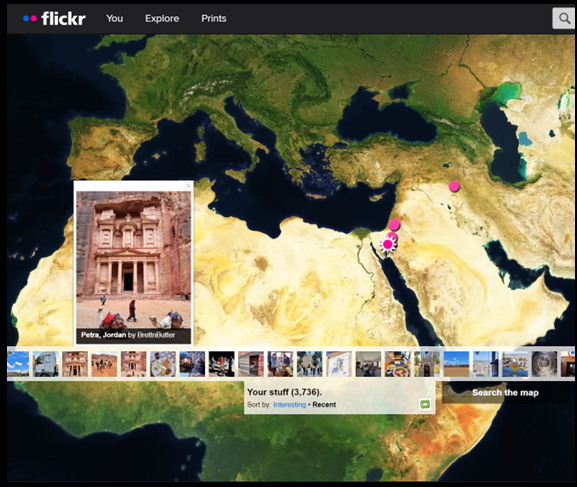Screen dimensions: 577x487
Task: Click the flickr logo
Action: 54,18
